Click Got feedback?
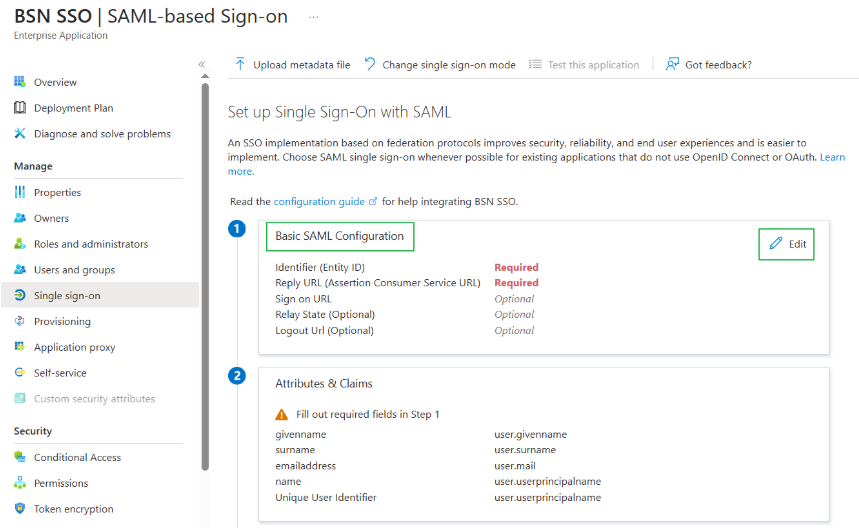Viewport: 859px width, 528px height. pos(708,65)
